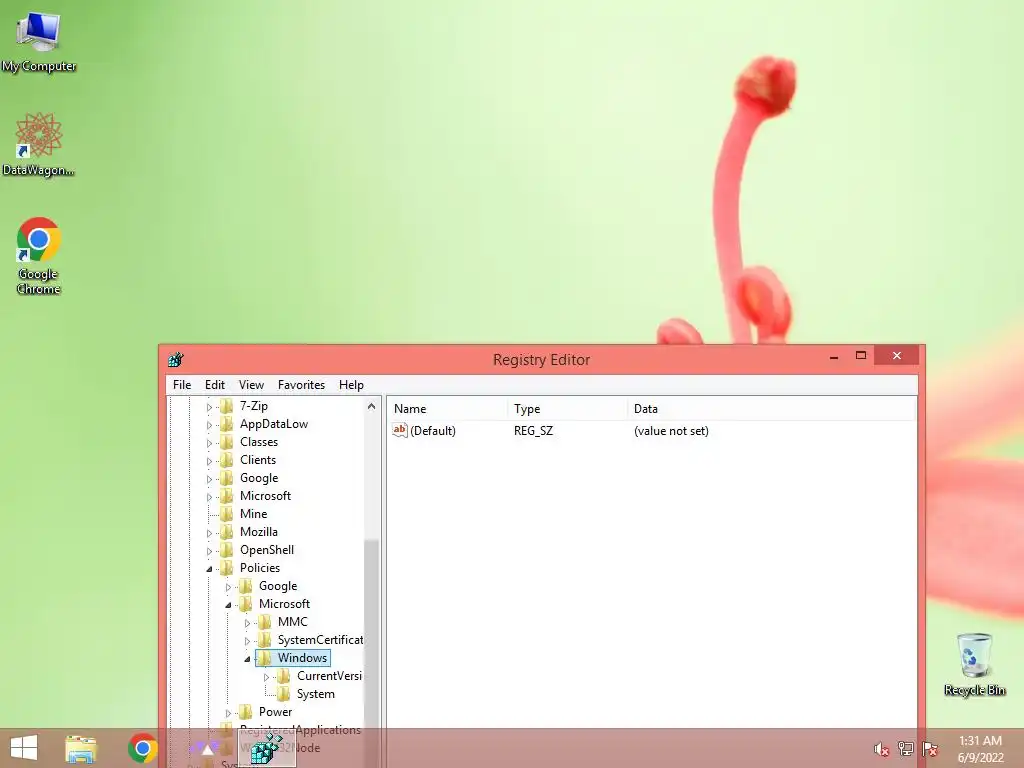
Task: Expand the SystemCertificates key
Action: click(247, 641)
